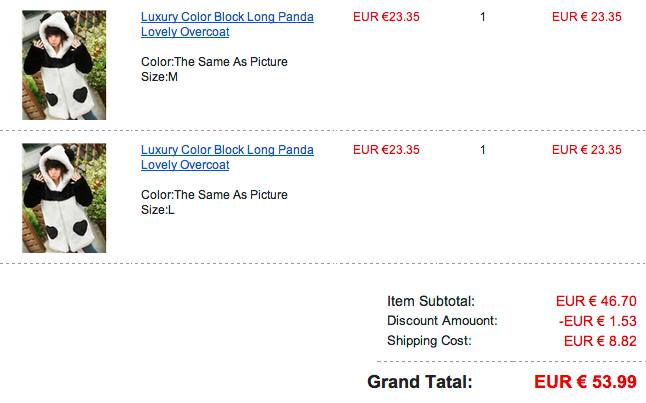Open the size M Luxury Panda Overcoat link

pyautogui.click(x=227, y=24)
